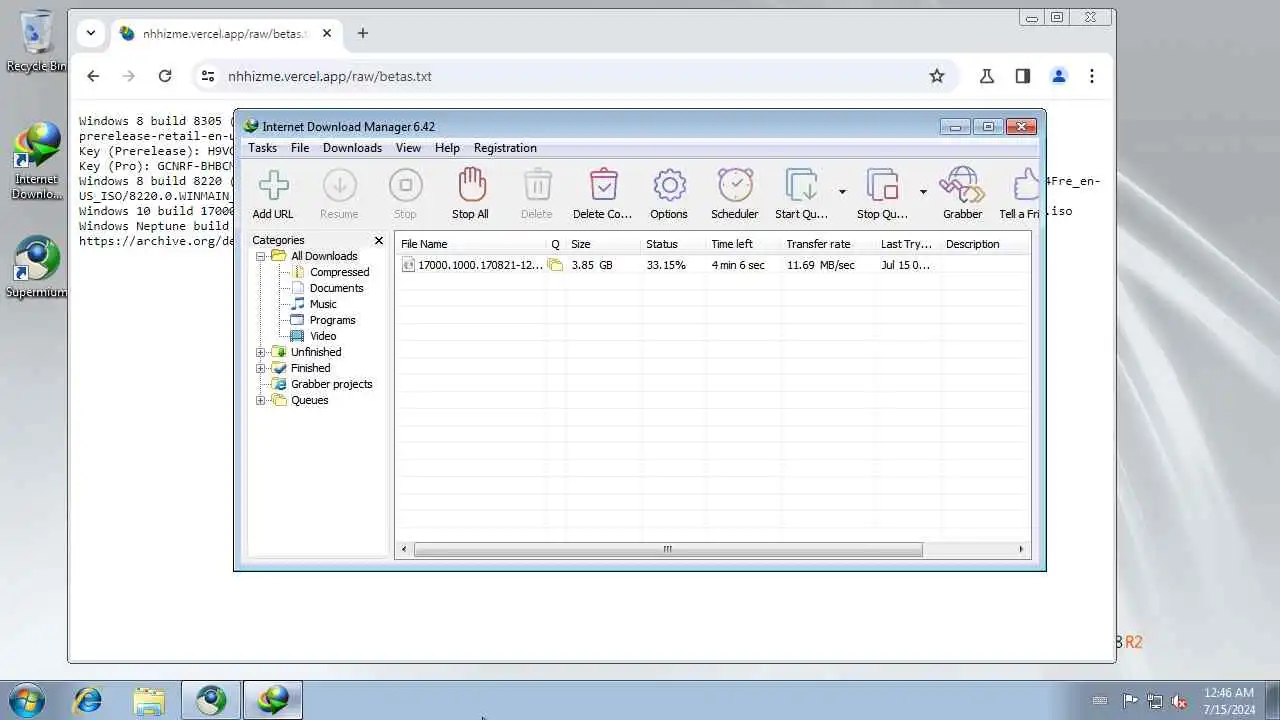The height and width of the screenshot is (720, 1280).
Task: Sort by Description column header
Action: pyautogui.click(x=985, y=244)
